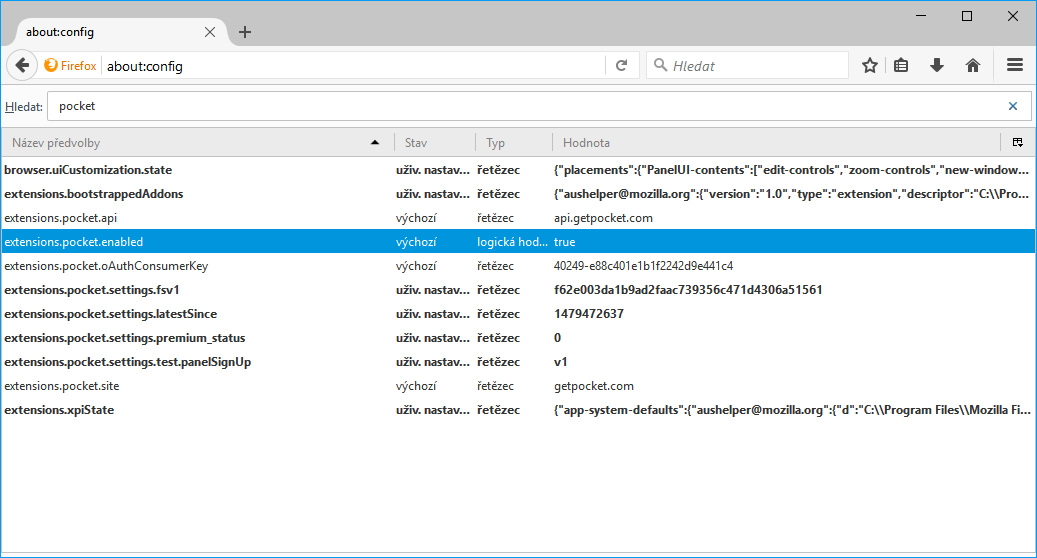Viewport: 1037px width, 558px height.
Task: Show your bookmarks list icon
Action: pos(901,65)
